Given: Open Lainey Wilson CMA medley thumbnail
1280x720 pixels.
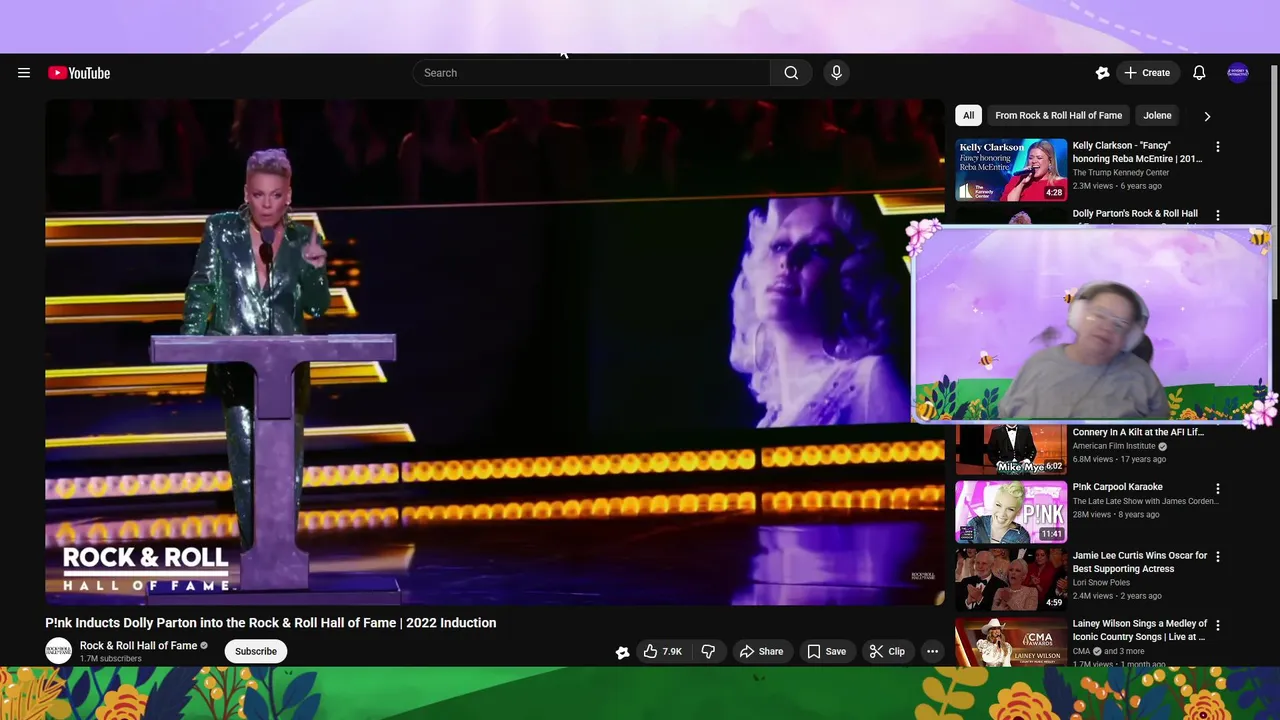Looking at the screenshot, I should 1011,642.
